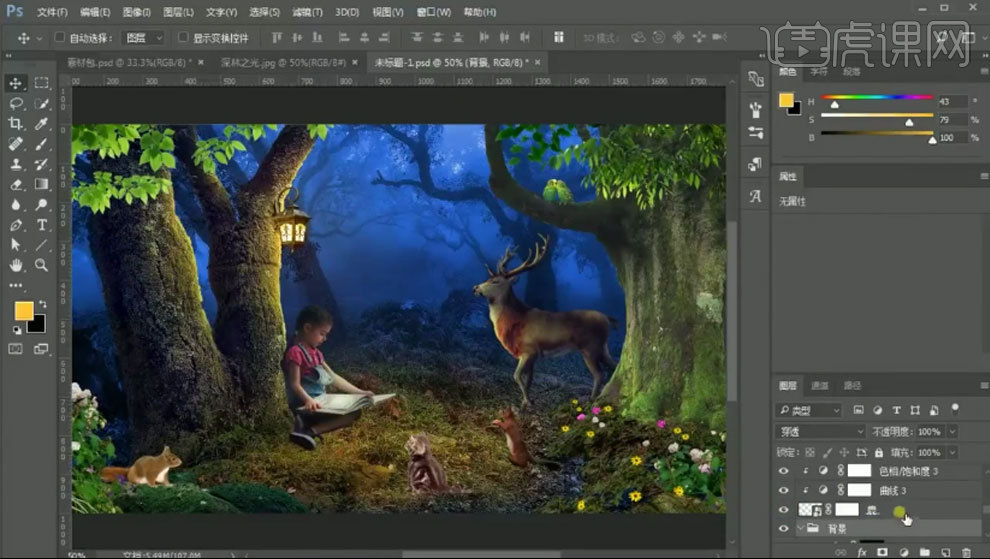The image size is (990, 559).
Task: Create a new layer group
Action: pos(924,552)
